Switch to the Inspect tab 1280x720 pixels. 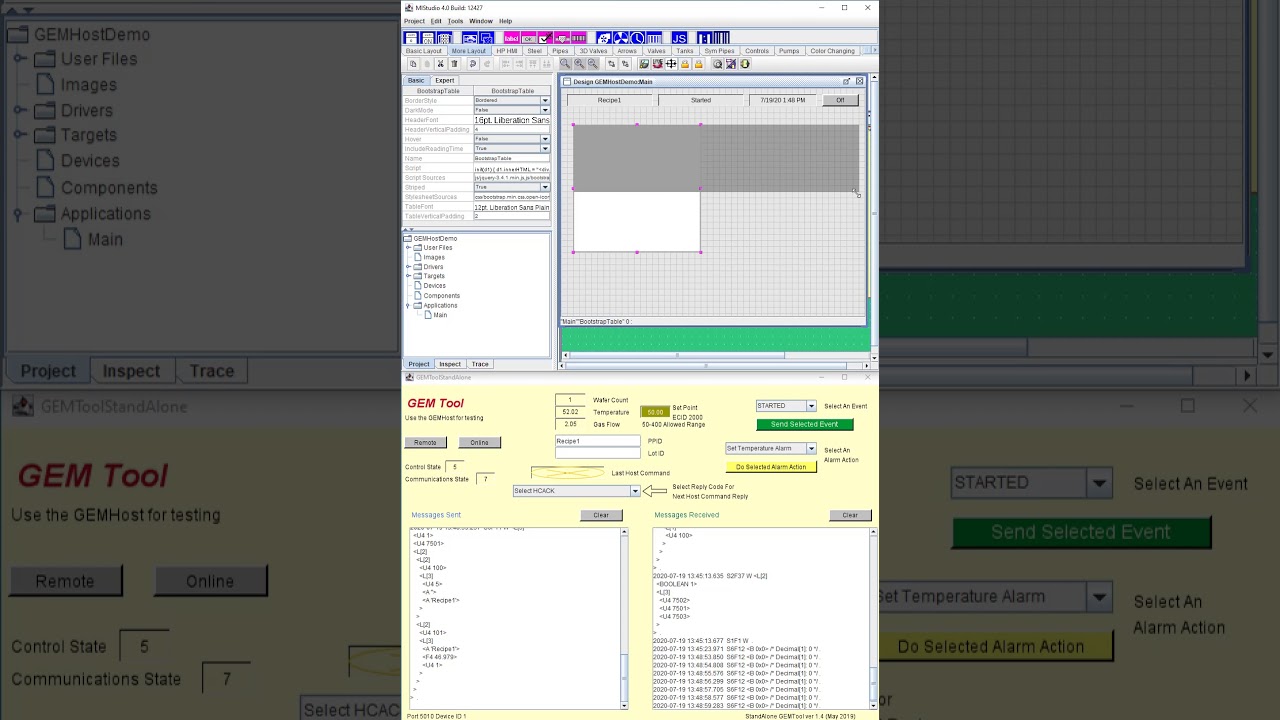tap(450, 364)
